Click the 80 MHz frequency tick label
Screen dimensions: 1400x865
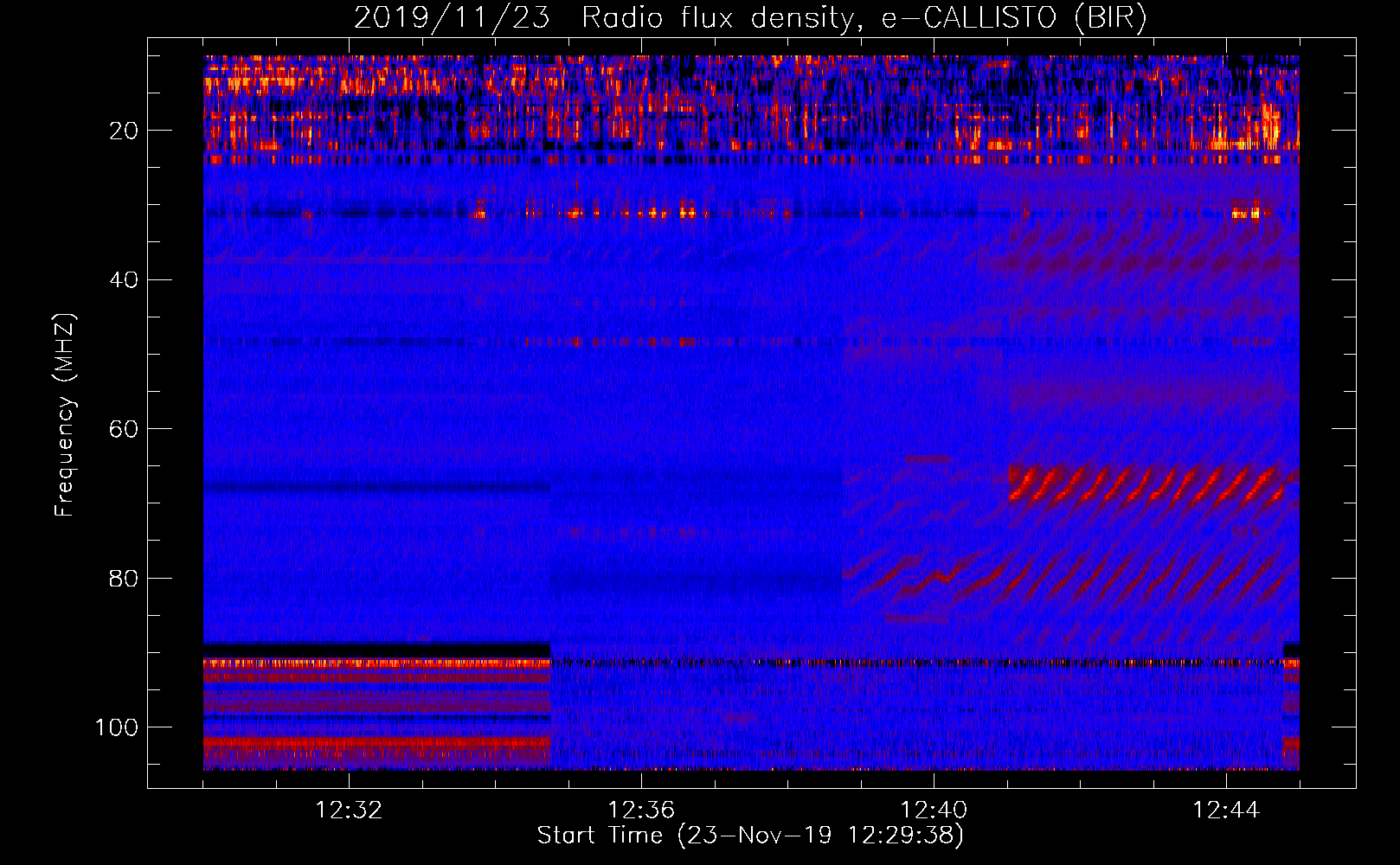125,578
